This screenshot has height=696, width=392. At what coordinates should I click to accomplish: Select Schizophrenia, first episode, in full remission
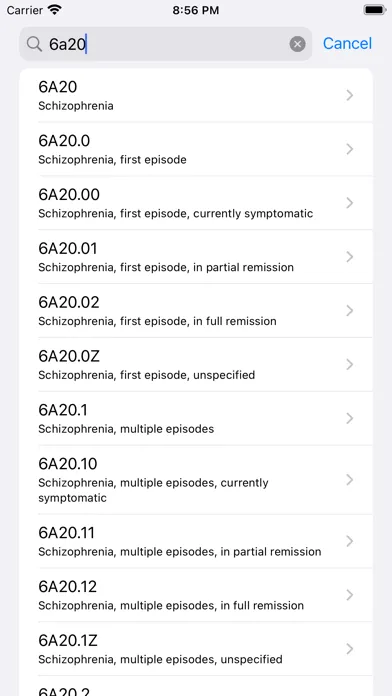pos(157,321)
